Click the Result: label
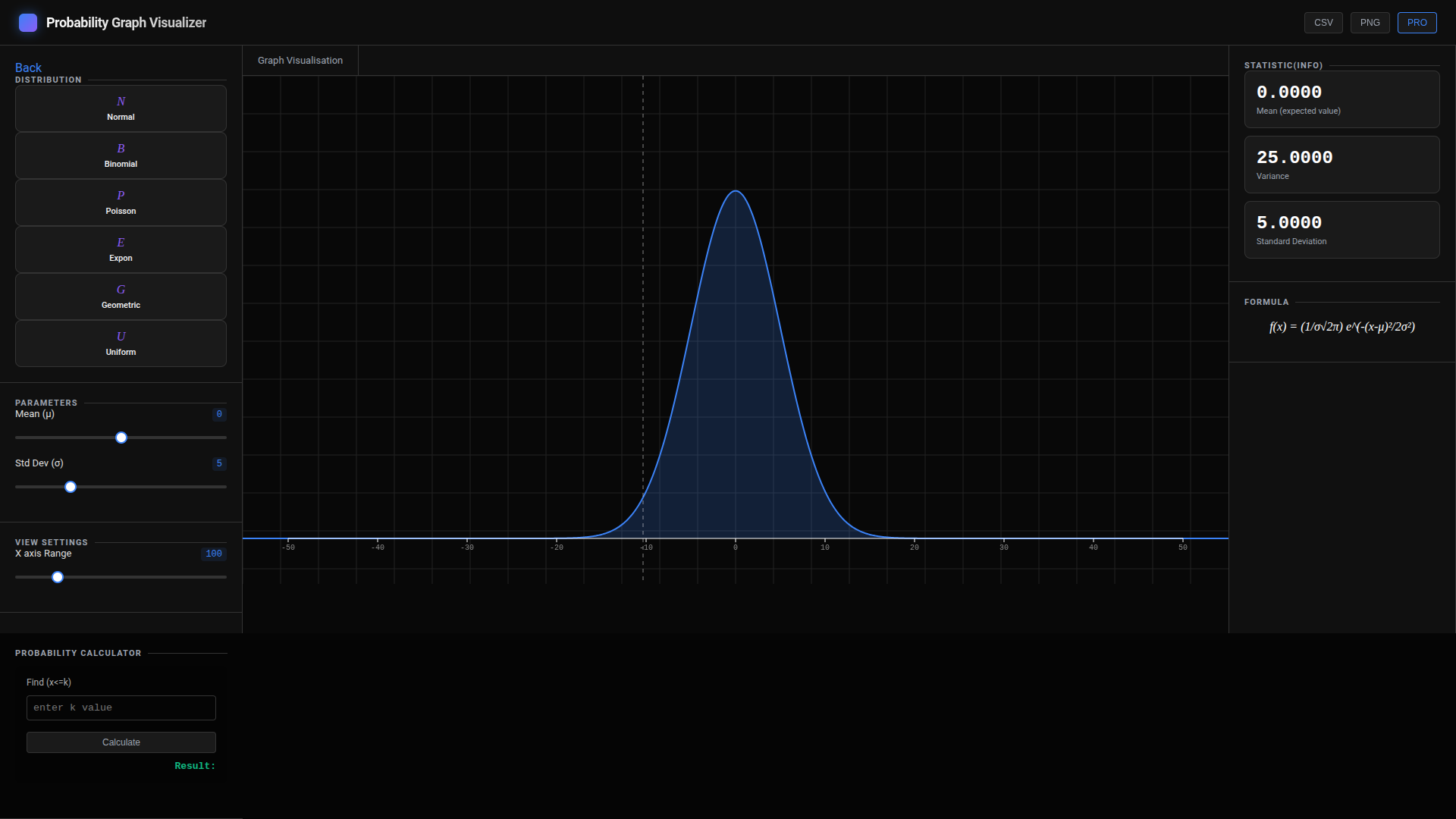The height and width of the screenshot is (819, 1456). (x=195, y=766)
